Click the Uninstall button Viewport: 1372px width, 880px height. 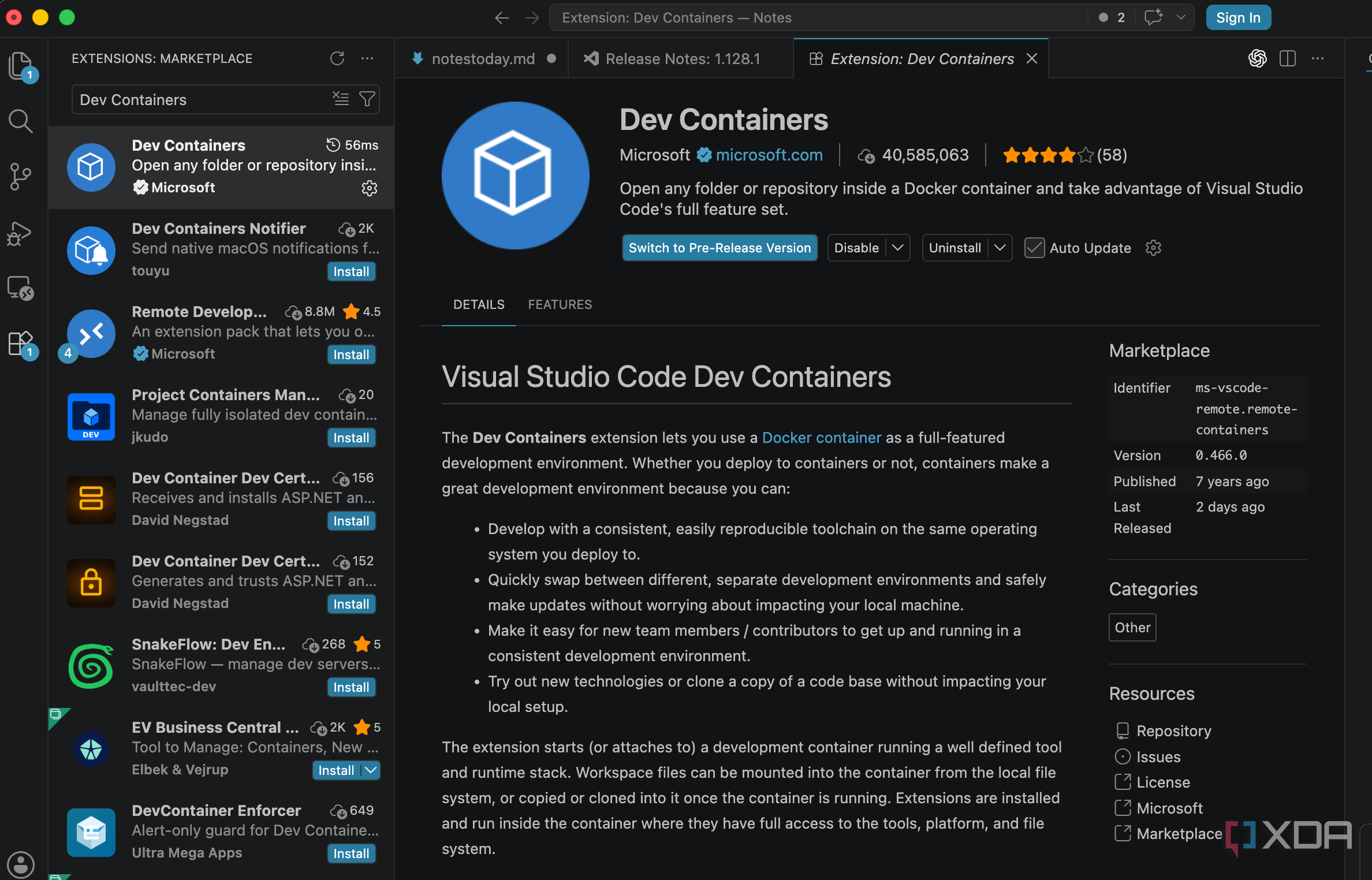click(955, 248)
